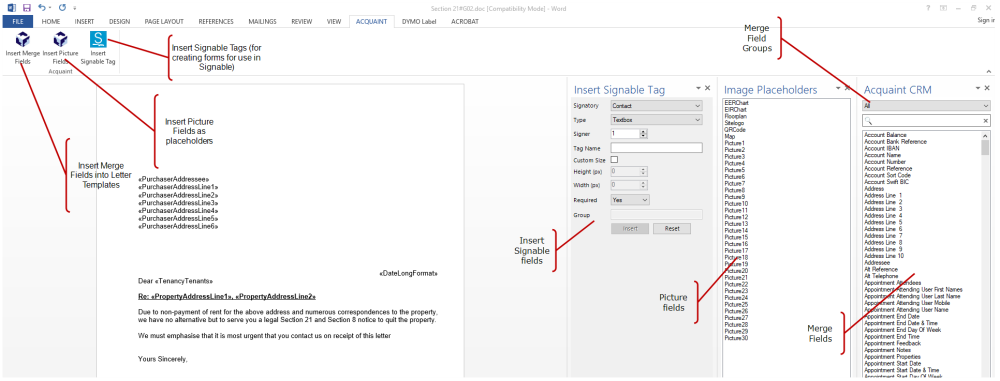Open the Type dropdown showing Textbox

pyautogui.click(x=656, y=119)
